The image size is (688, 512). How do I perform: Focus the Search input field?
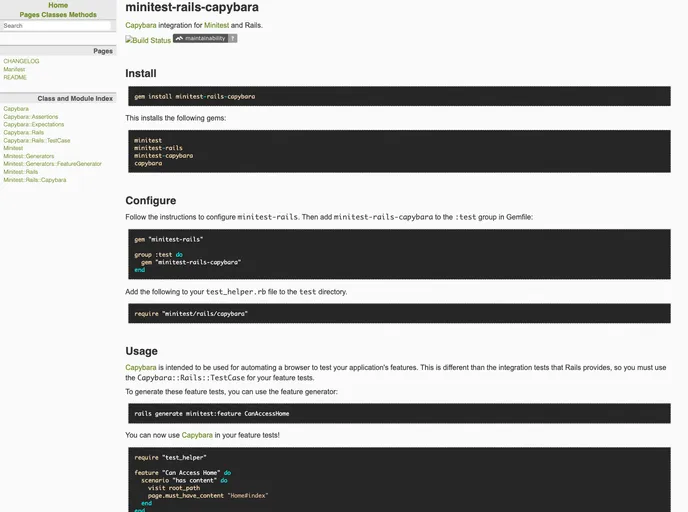57,26
